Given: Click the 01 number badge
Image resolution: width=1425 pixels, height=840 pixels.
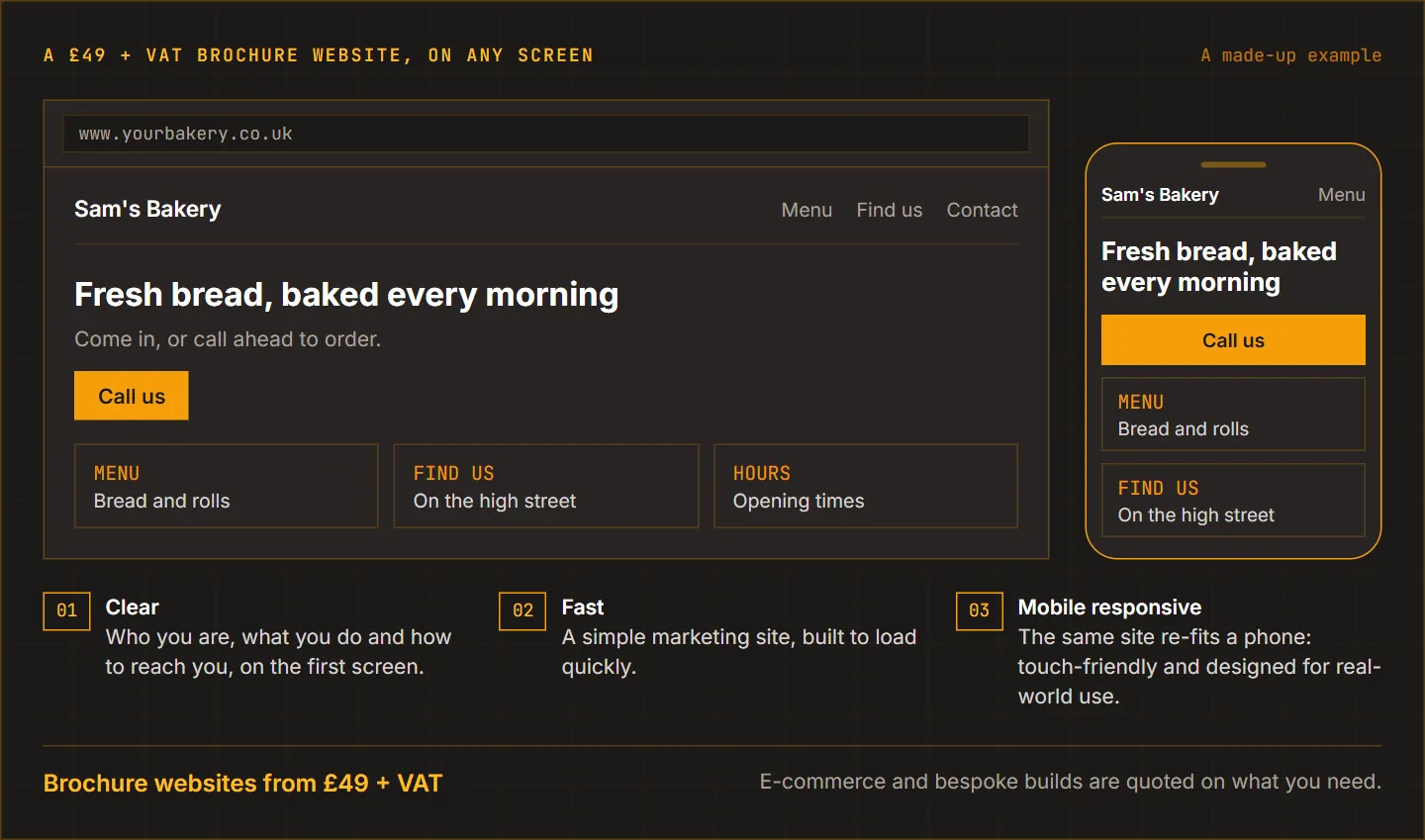Looking at the screenshot, I should 66,610.
